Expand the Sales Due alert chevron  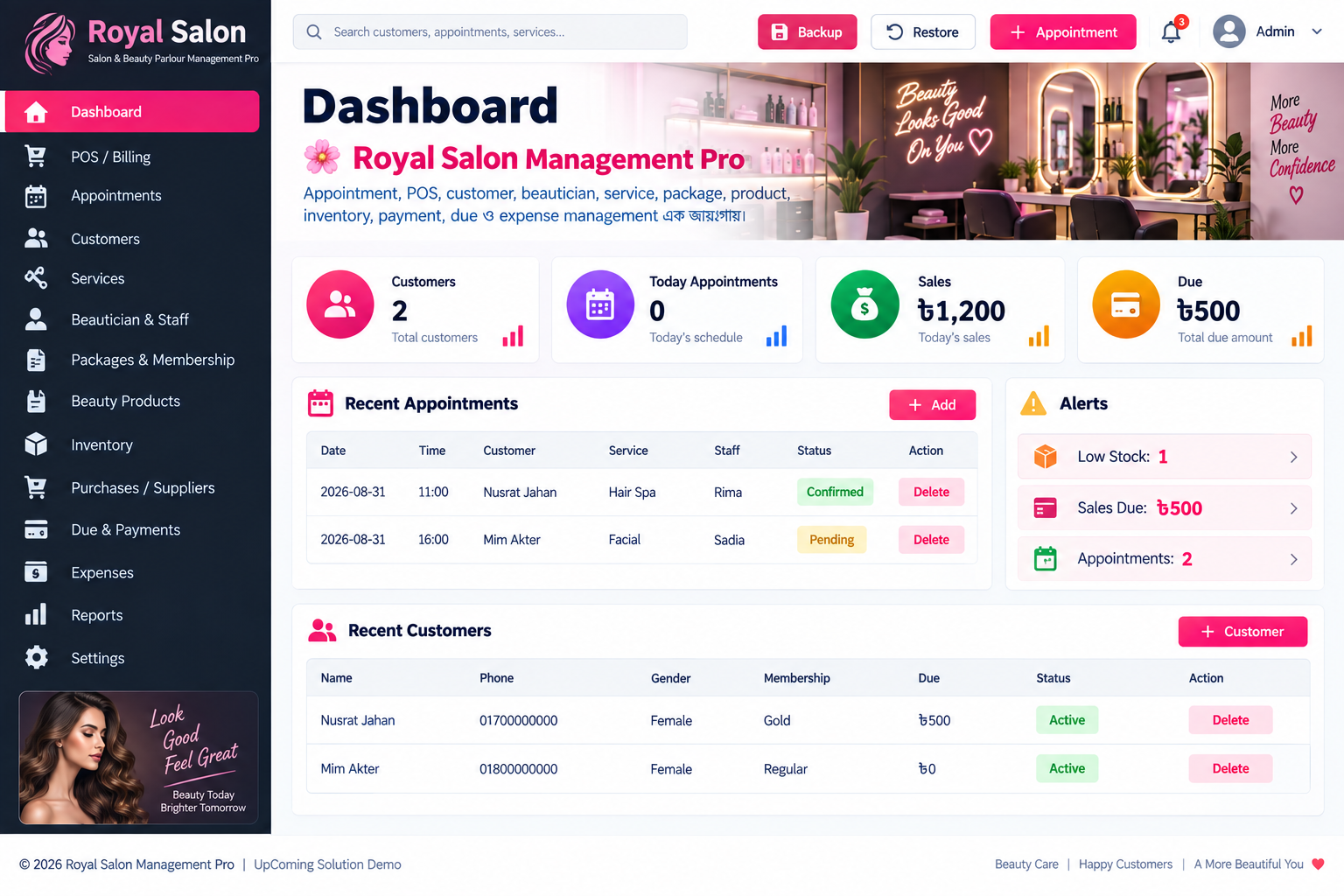point(1293,509)
